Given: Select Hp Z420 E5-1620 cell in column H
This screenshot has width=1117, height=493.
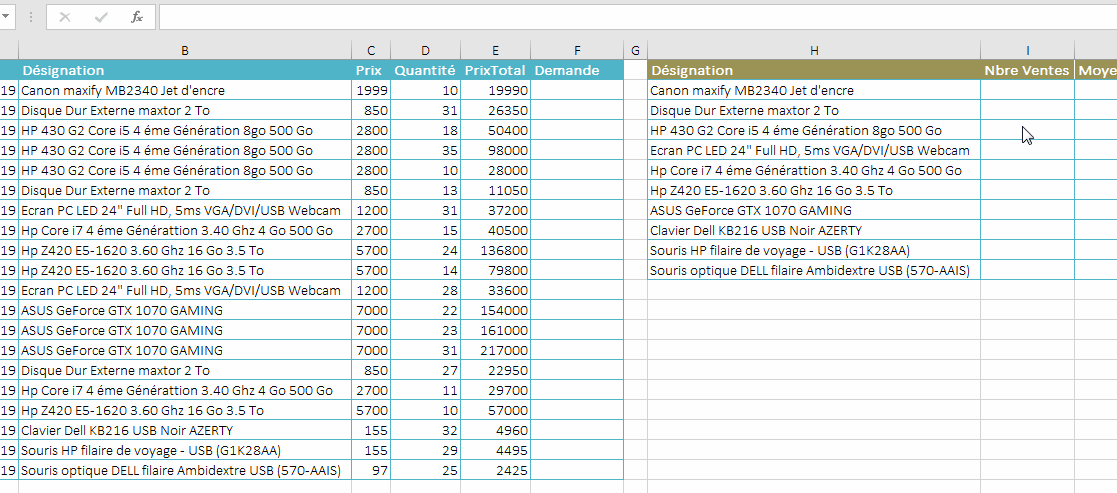Looking at the screenshot, I should [x=814, y=190].
